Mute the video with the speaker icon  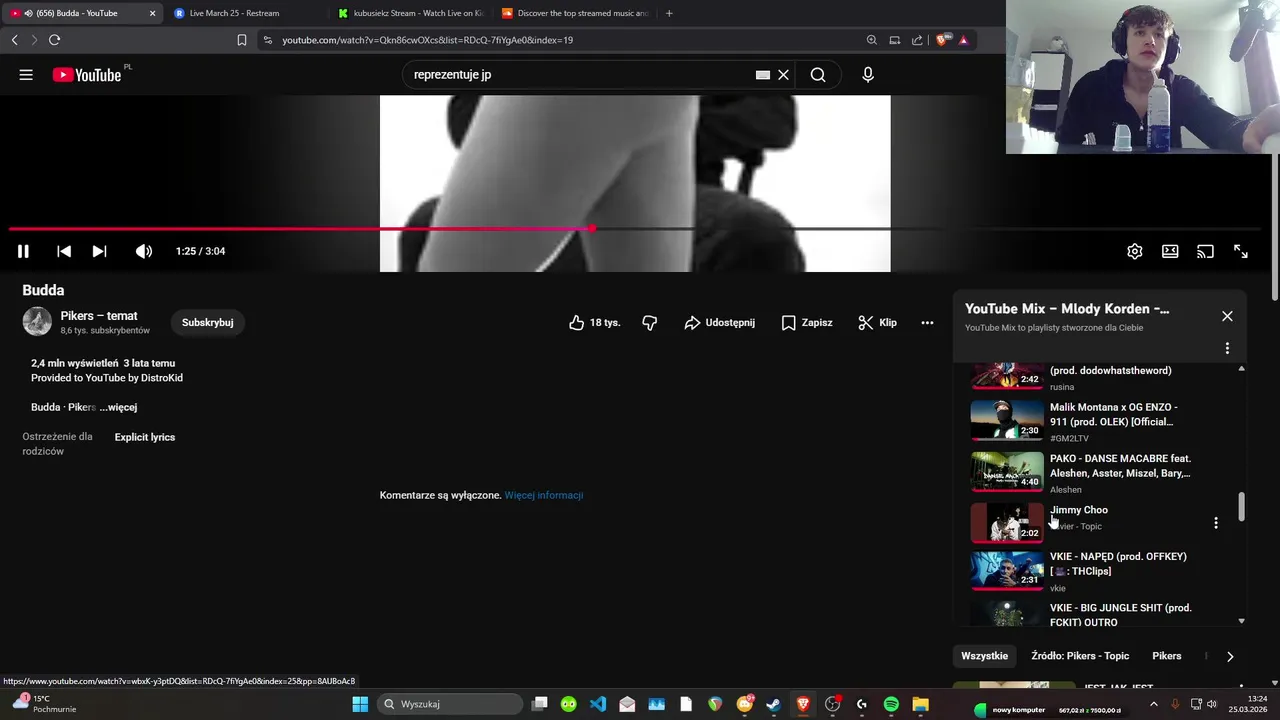tap(144, 251)
